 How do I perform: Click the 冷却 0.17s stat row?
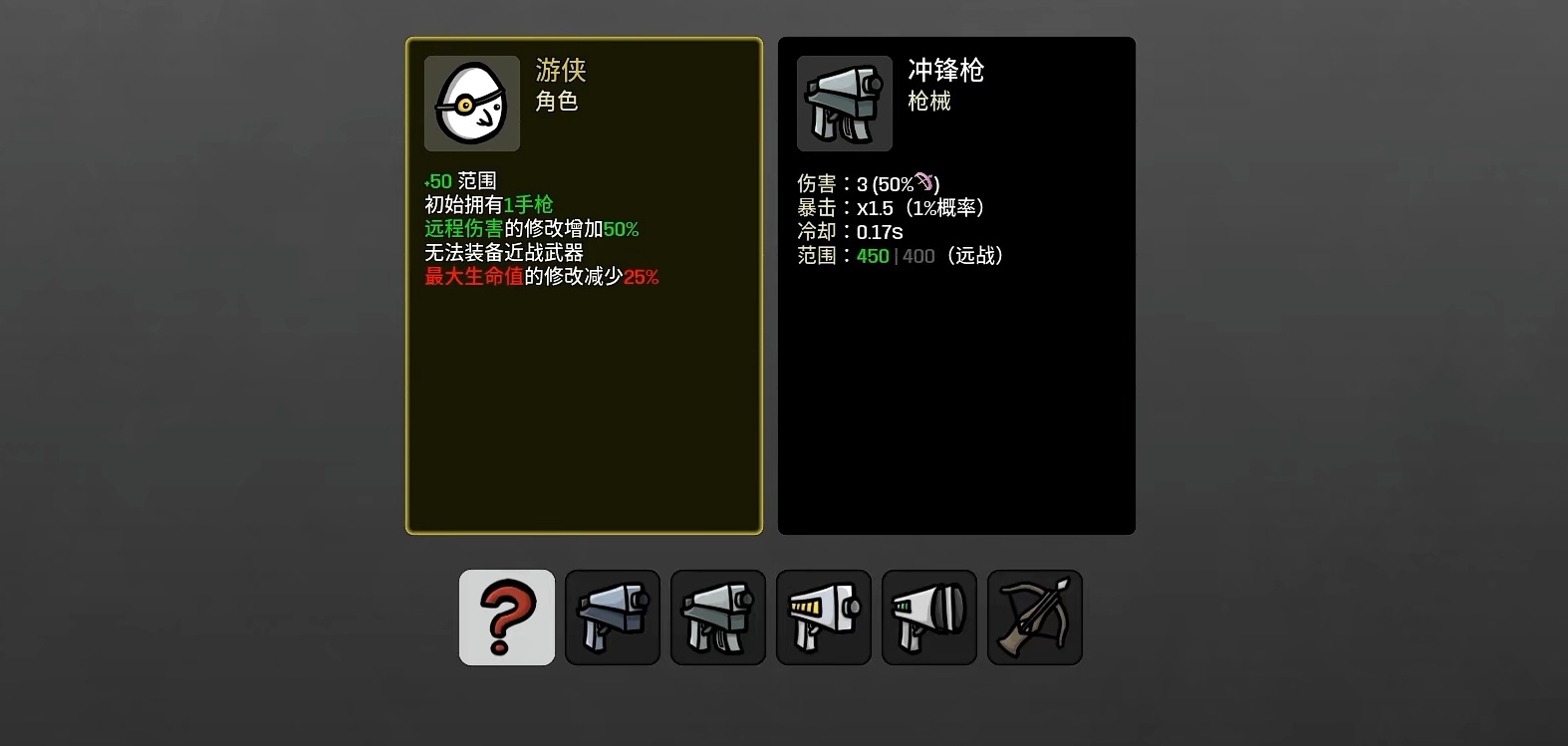point(850,231)
